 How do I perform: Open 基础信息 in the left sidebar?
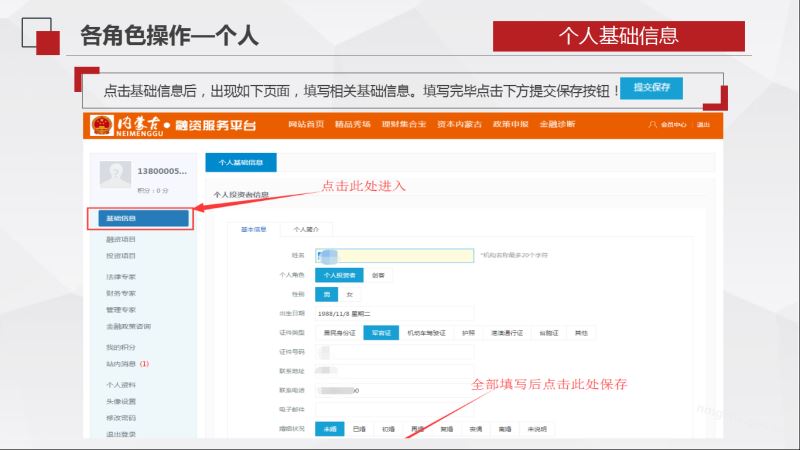click(x=138, y=218)
